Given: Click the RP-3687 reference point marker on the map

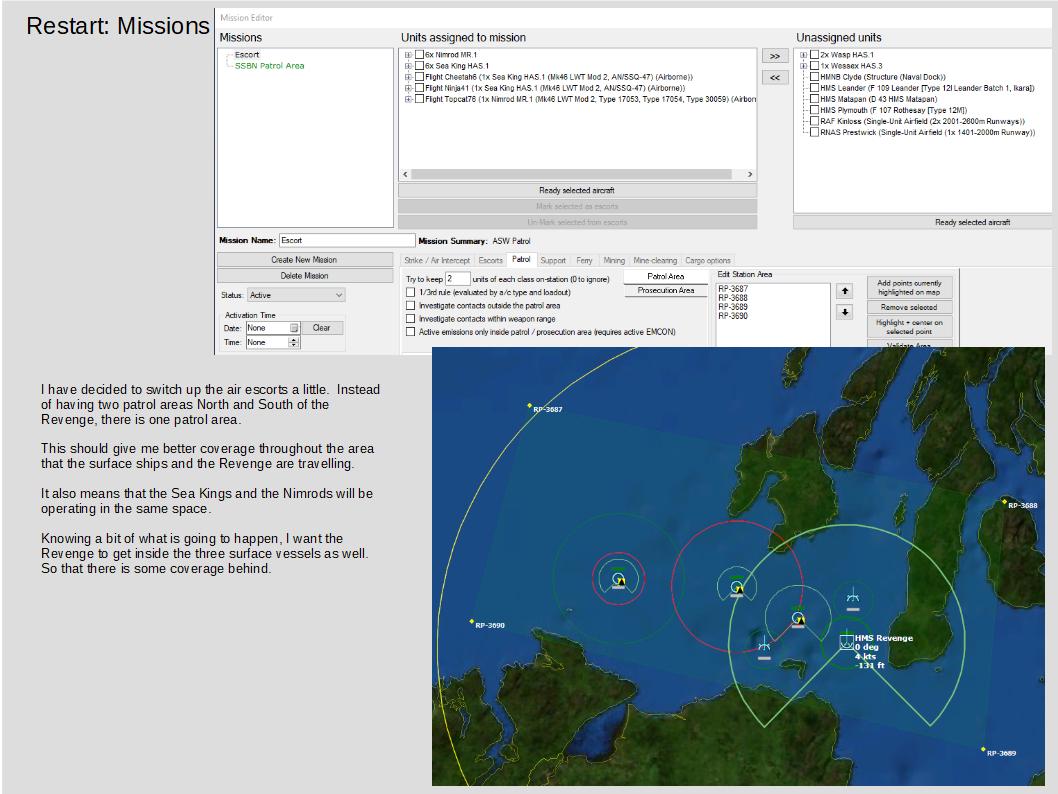Looking at the screenshot, I should [530, 405].
